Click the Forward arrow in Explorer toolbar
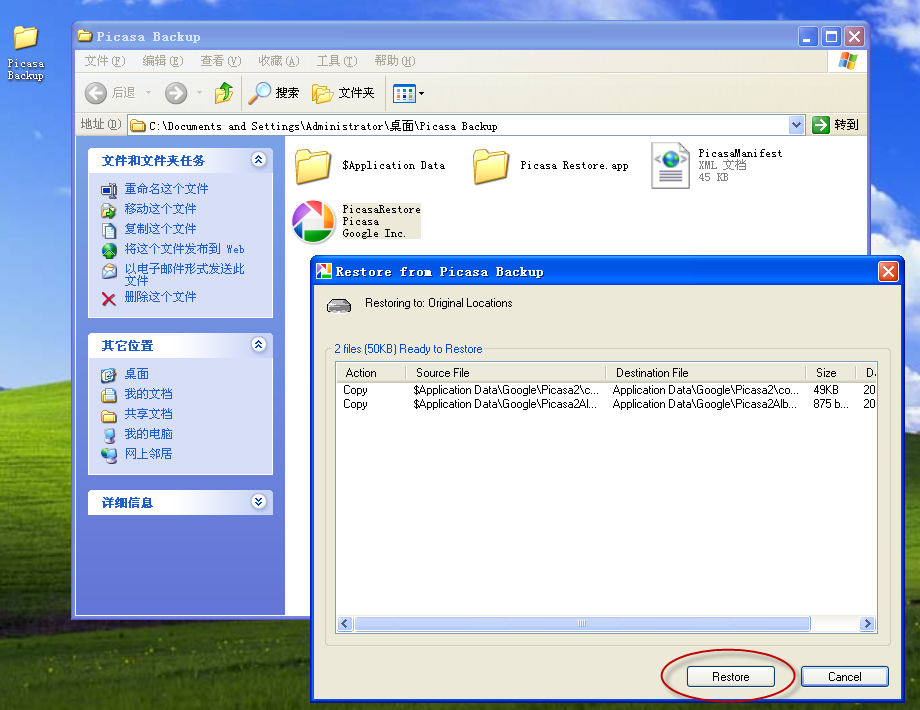Viewport: 920px width, 710px height. 176,93
